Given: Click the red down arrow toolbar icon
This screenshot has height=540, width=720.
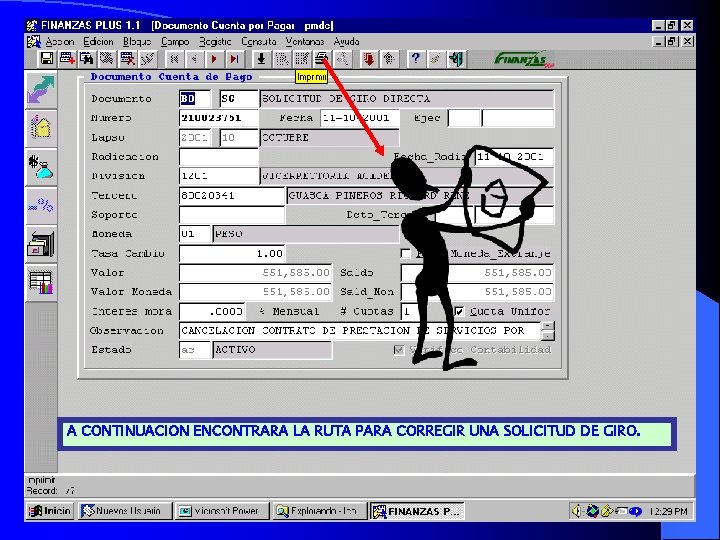Looking at the screenshot, I should (x=369, y=59).
